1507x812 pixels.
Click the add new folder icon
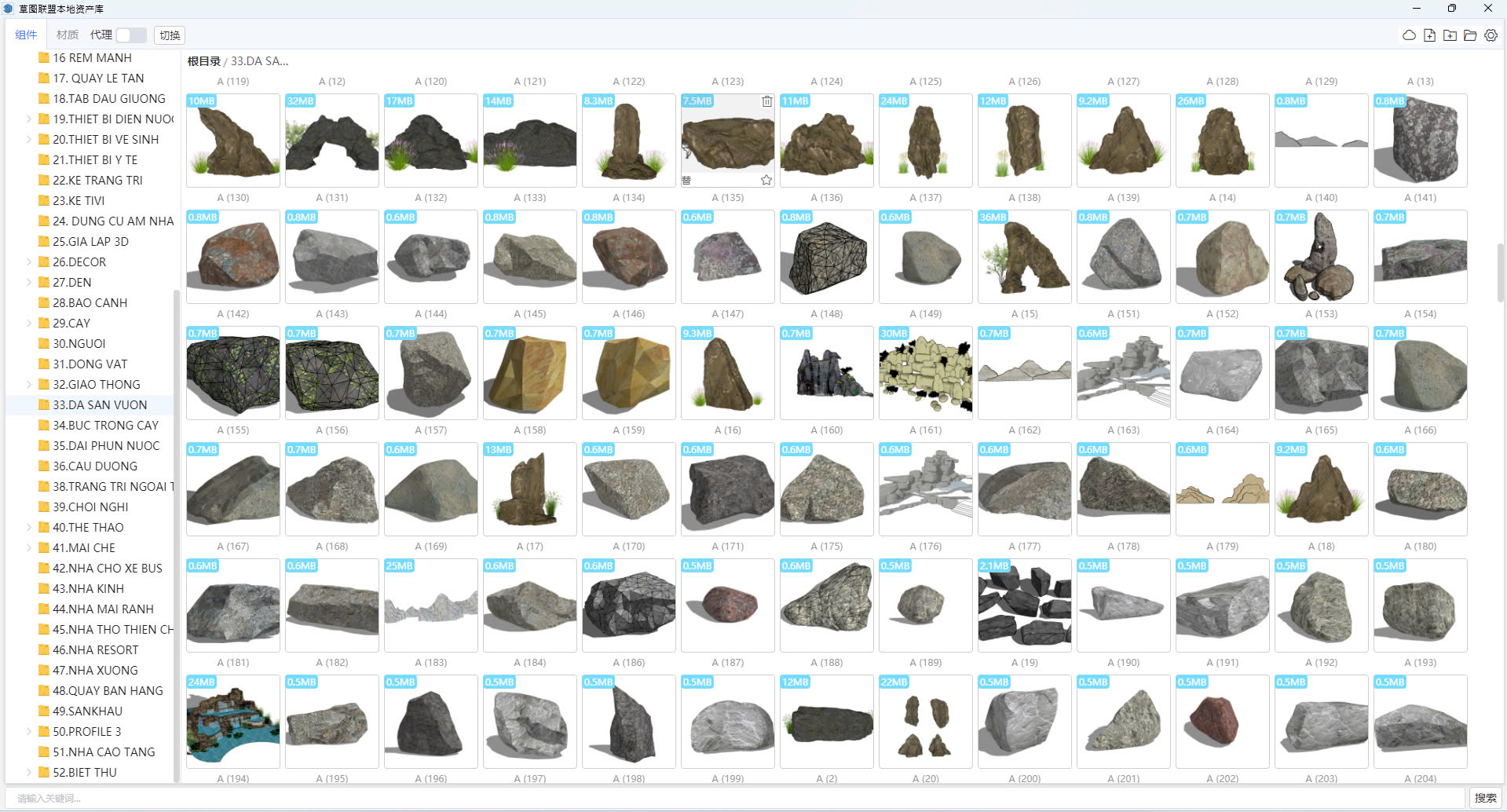point(1450,35)
